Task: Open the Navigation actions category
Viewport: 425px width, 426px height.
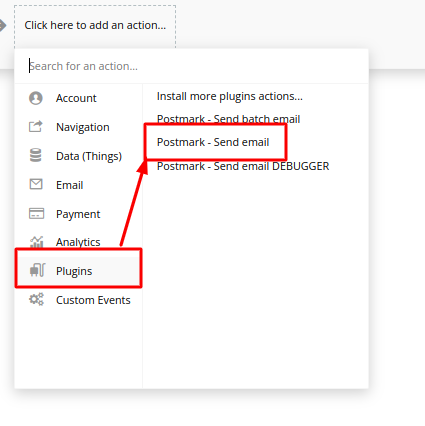Action: coord(83,127)
